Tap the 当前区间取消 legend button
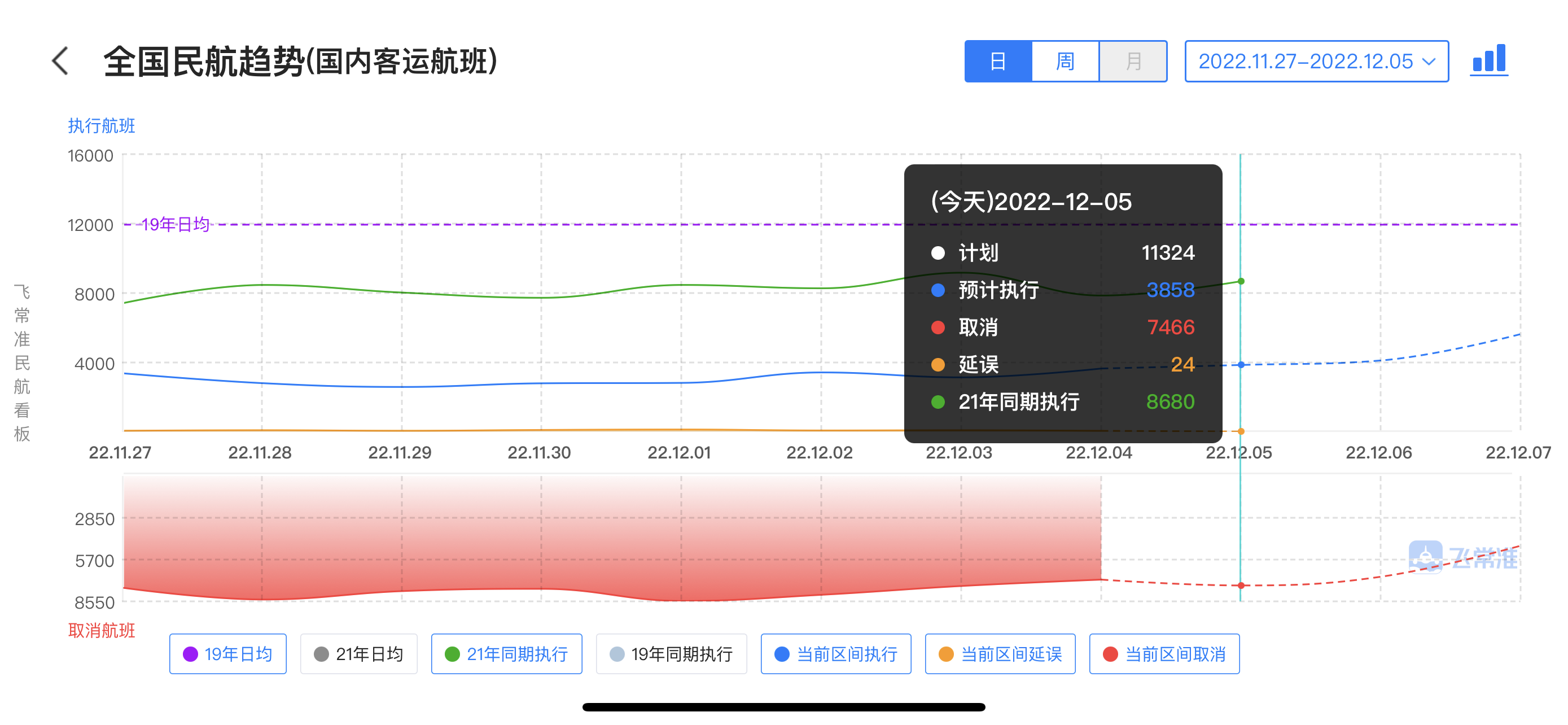Image resolution: width=1568 pixels, height=725 pixels. [1164, 654]
